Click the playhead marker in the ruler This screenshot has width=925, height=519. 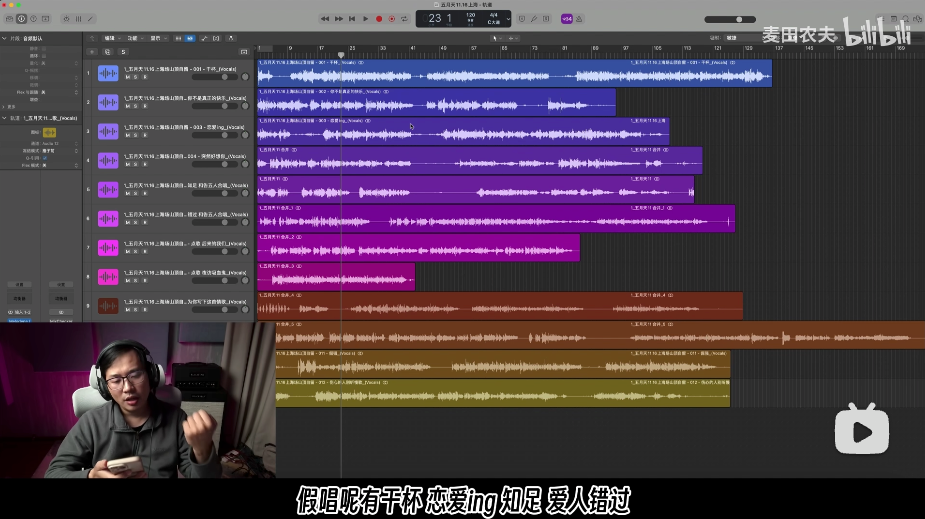point(341,55)
